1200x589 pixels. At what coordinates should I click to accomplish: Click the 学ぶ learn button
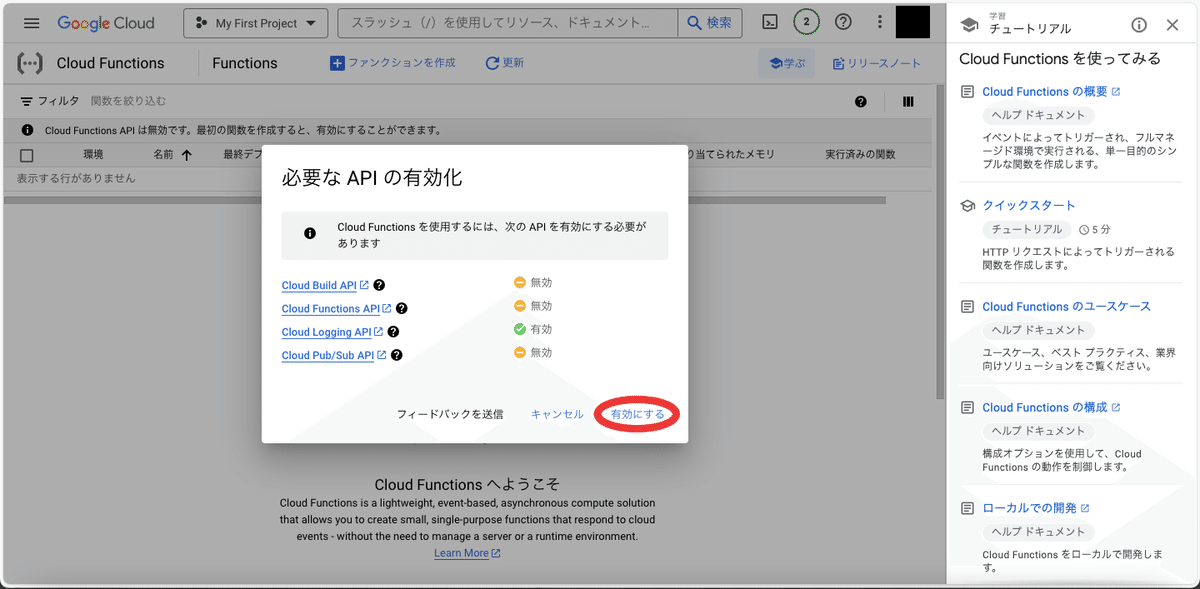point(786,63)
